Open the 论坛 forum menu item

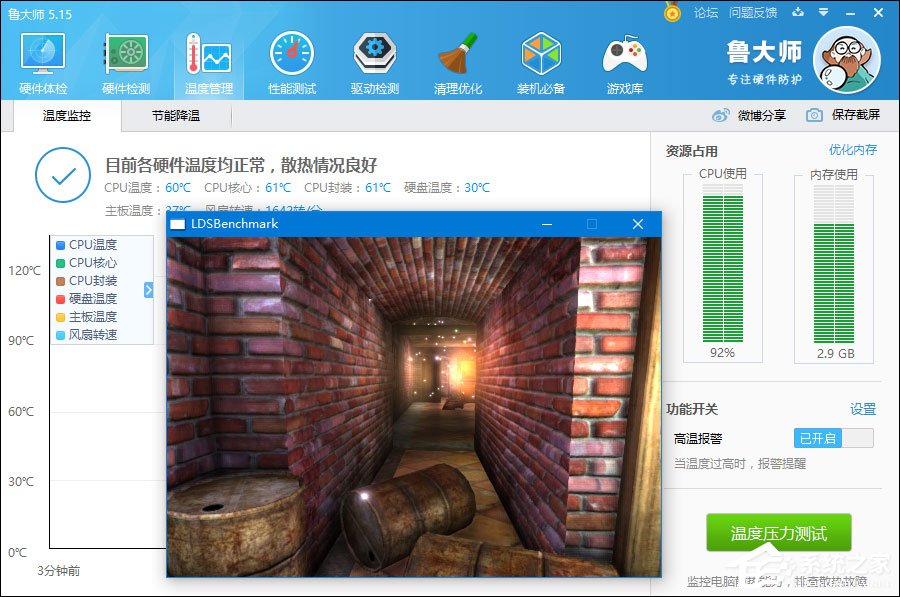pyautogui.click(x=708, y=12)
